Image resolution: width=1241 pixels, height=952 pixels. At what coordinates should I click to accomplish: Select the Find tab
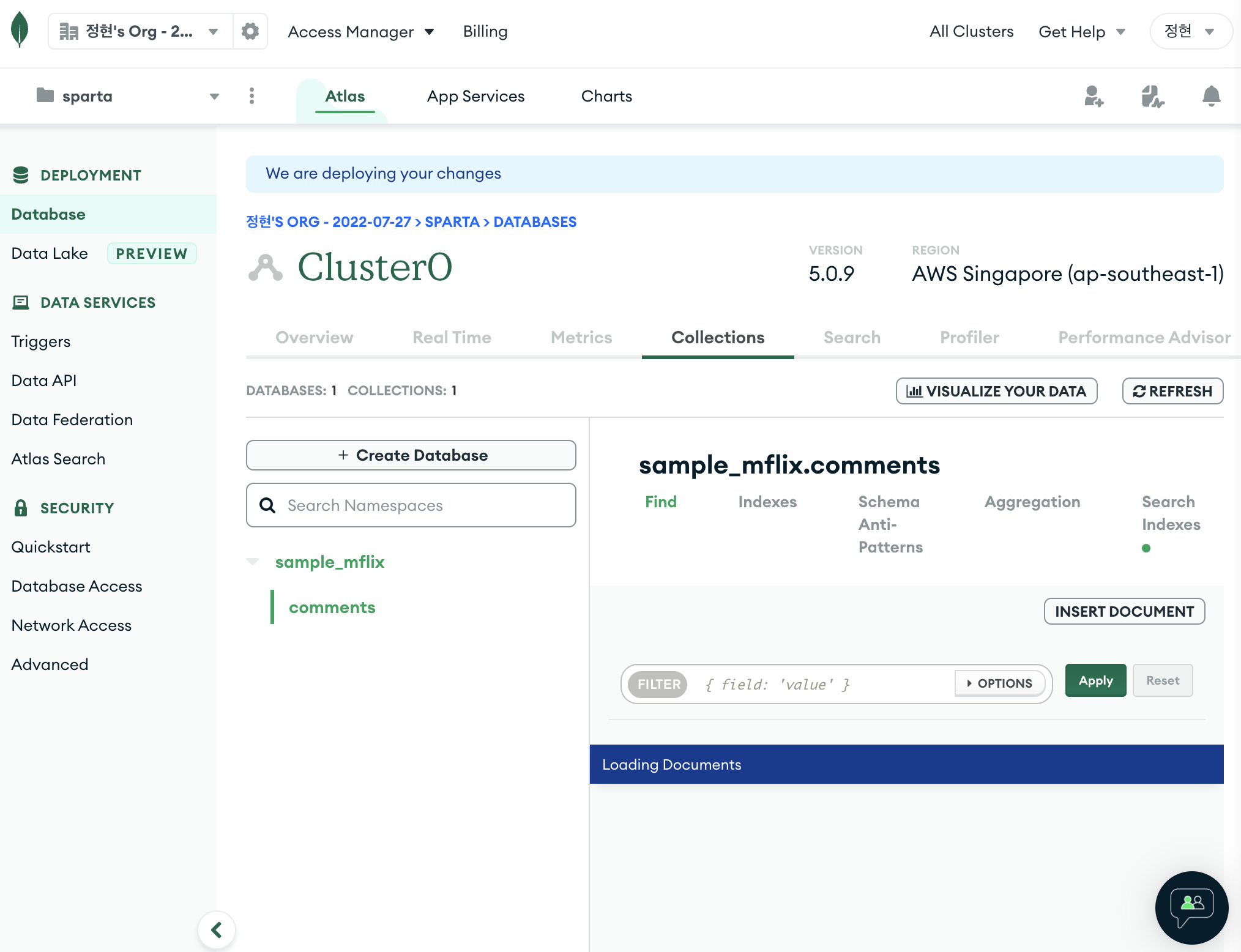[x=661, y=502]
